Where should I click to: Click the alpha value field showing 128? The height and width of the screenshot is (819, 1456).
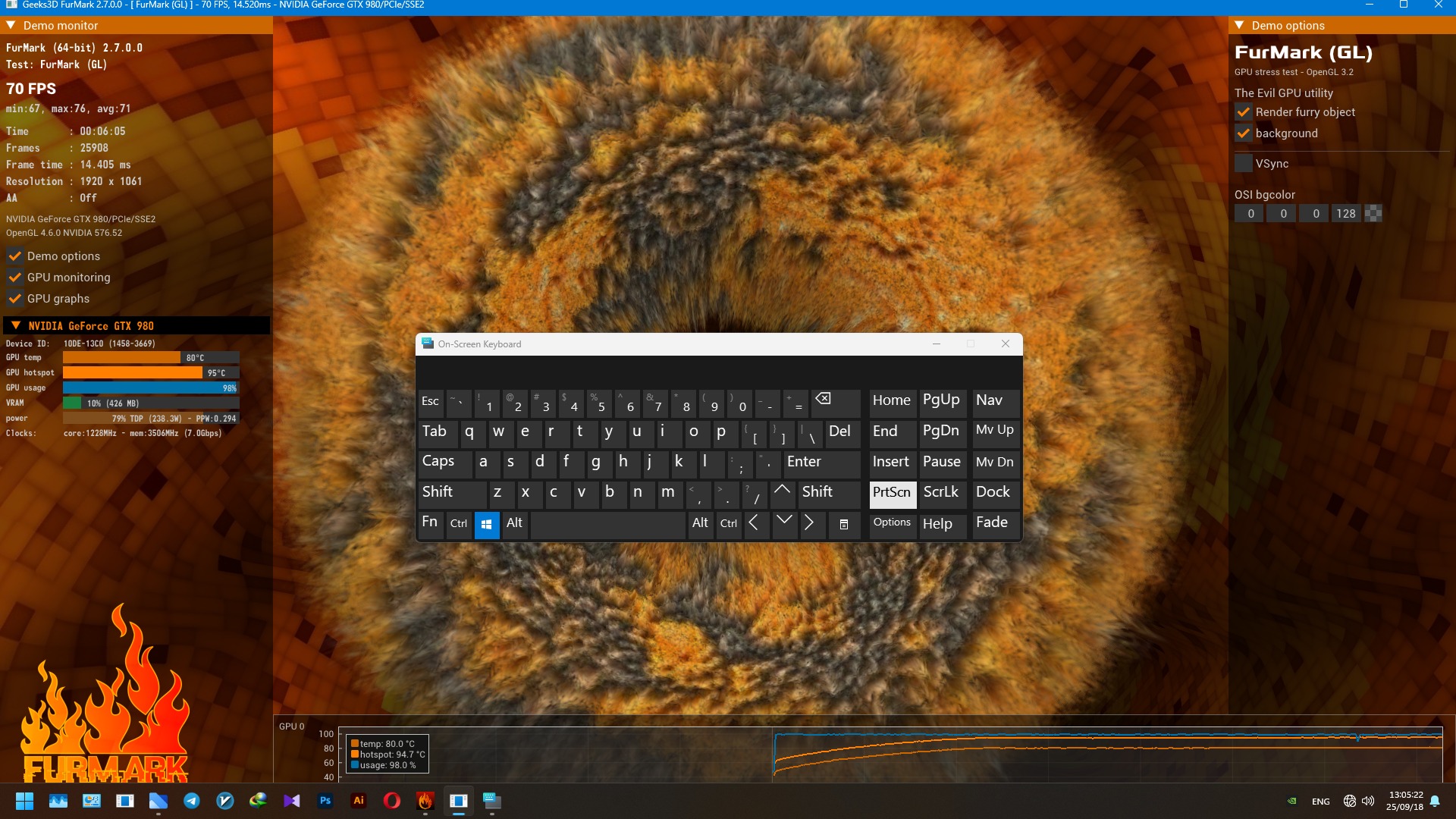coord(1345,214)
